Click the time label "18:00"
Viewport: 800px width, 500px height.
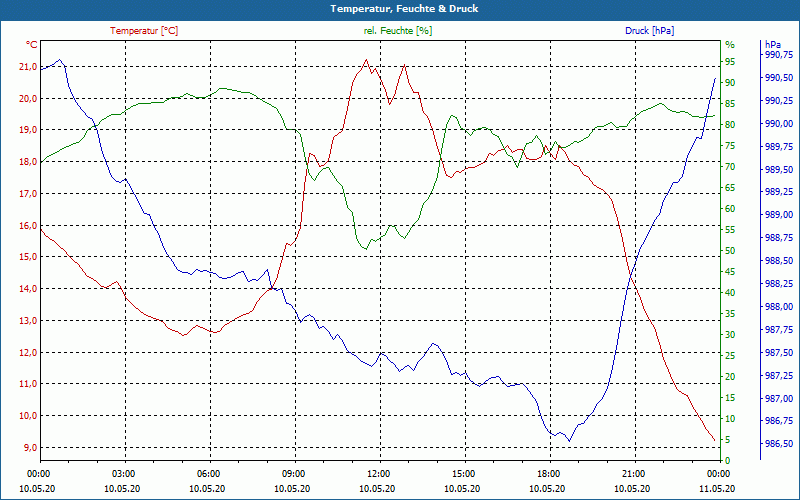pyautogui.click(x=548, y=473)
